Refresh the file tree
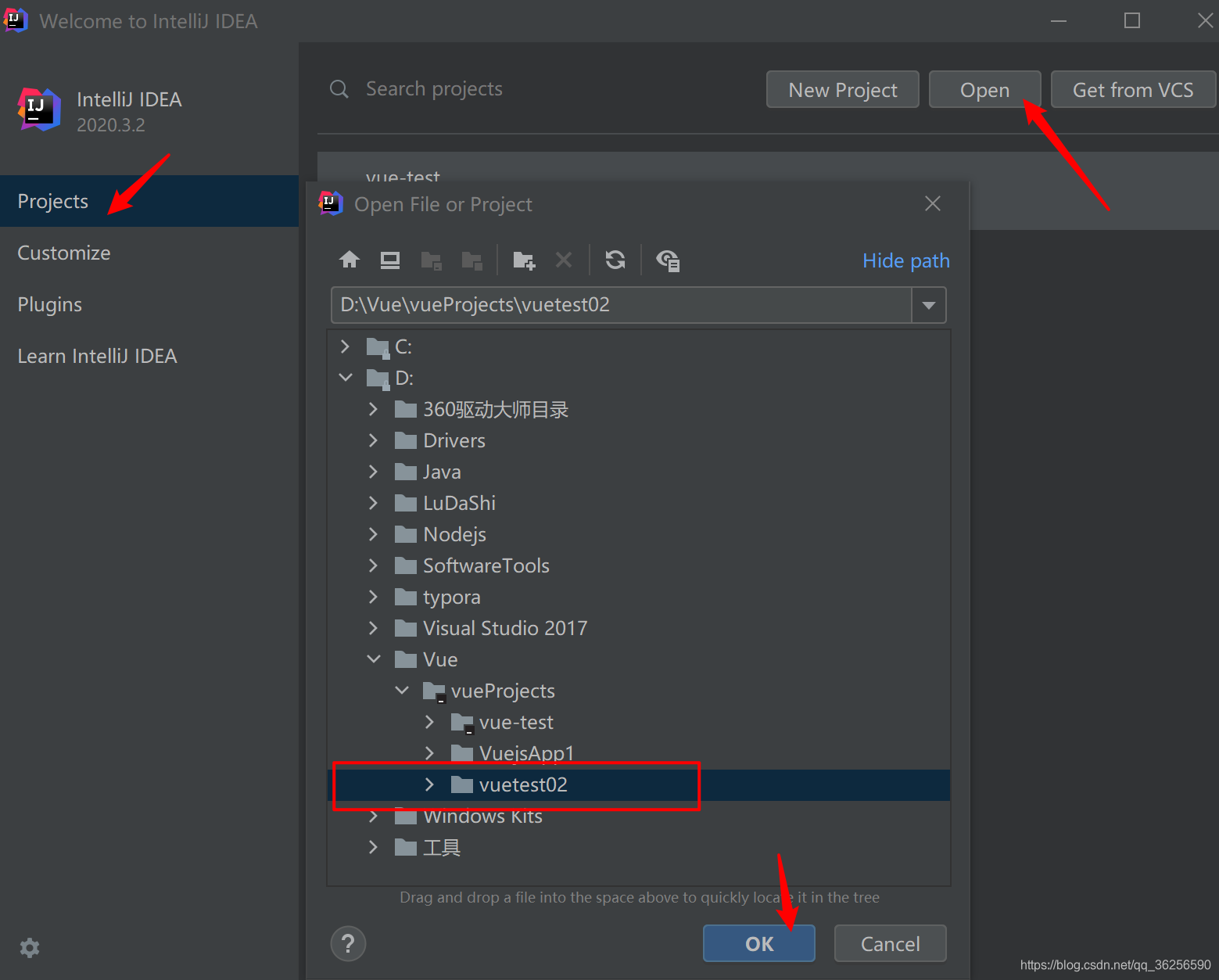Image resolution: width=1219 pixels, height=980 pixels. click(x=615, y=260)
